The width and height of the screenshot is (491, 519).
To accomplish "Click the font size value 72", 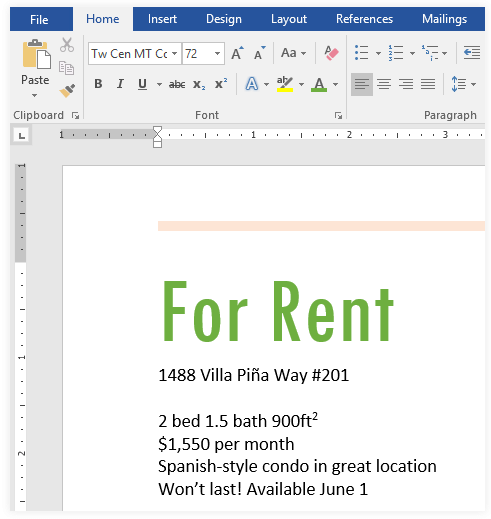I will coord(191,53).
